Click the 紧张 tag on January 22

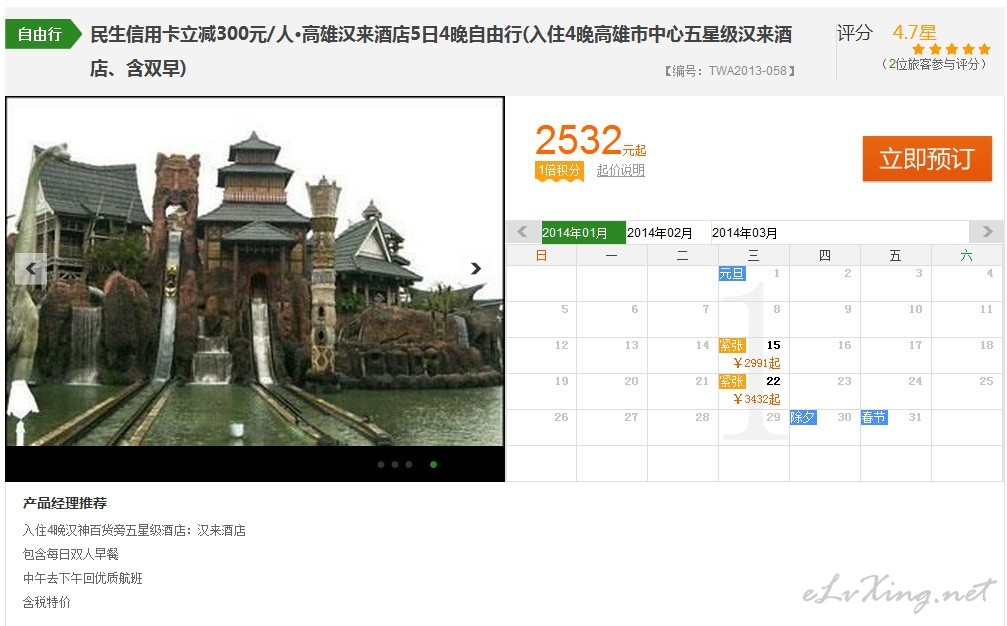(x=731, y=381)
